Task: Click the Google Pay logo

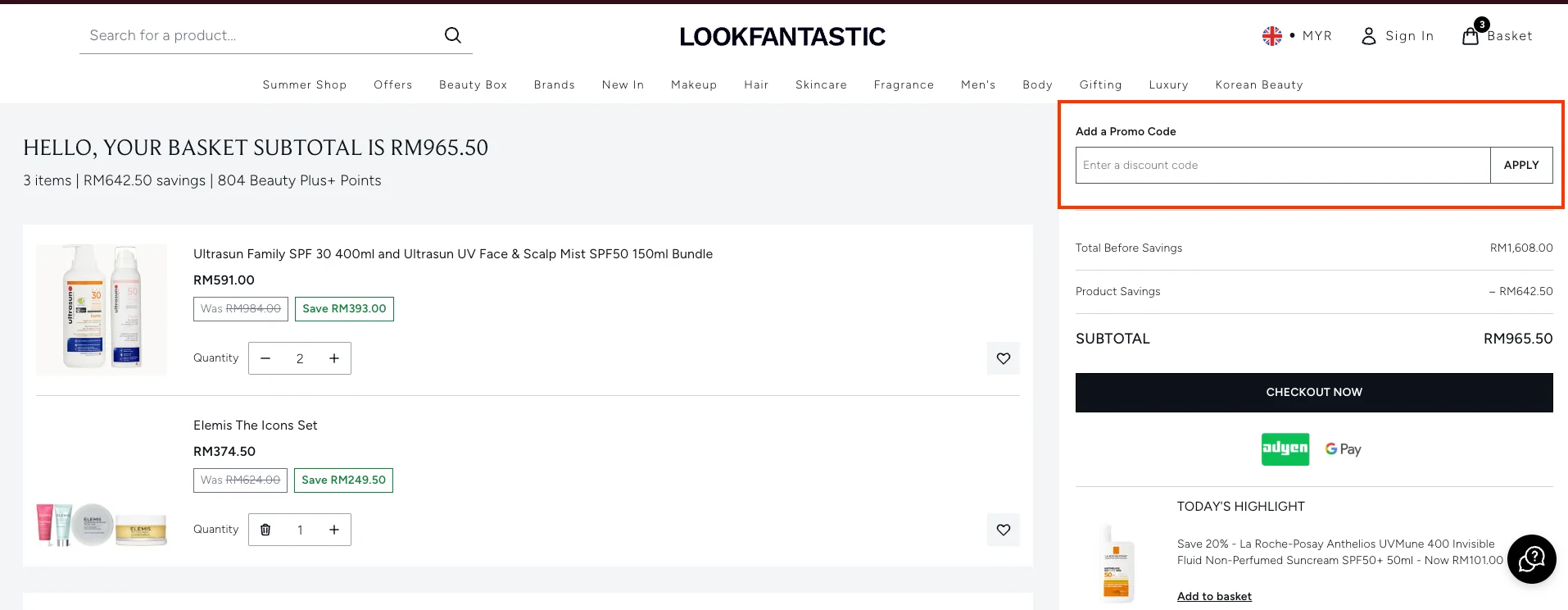Action: [x=1344, y=449]
